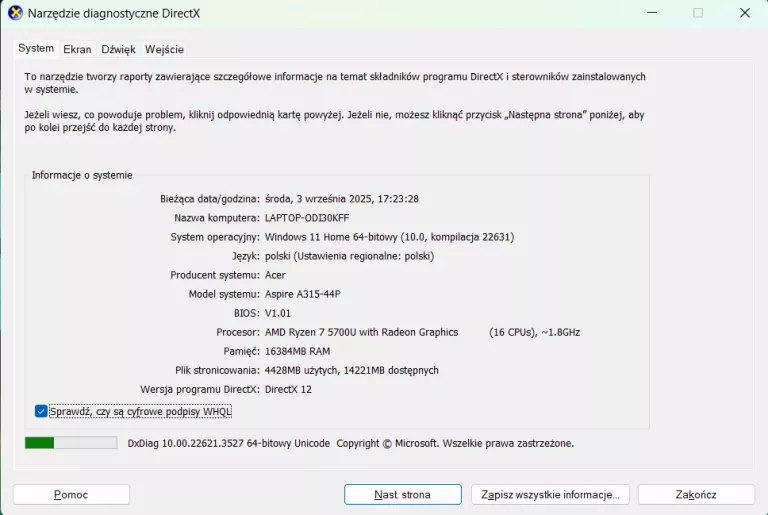Screen dimensions: 768x515
Task: Click the DirectX 12 version value
Action: point(288,389)
